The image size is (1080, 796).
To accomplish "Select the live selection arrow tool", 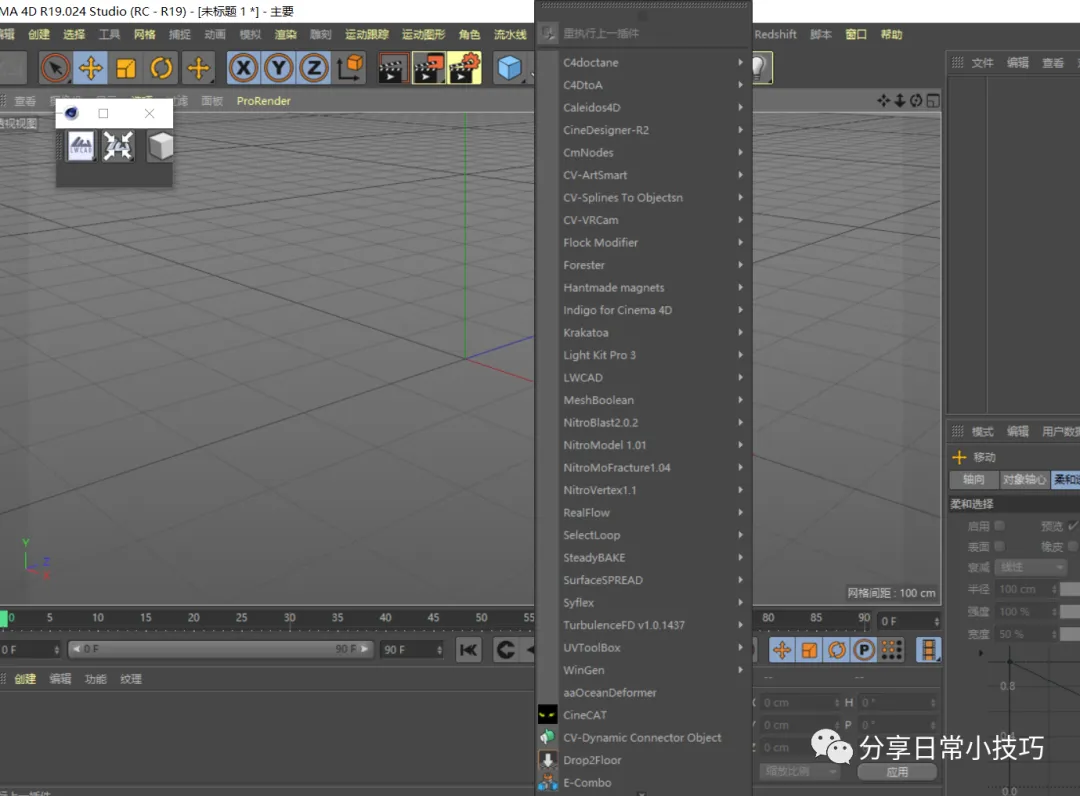I will tap(55, 68).
